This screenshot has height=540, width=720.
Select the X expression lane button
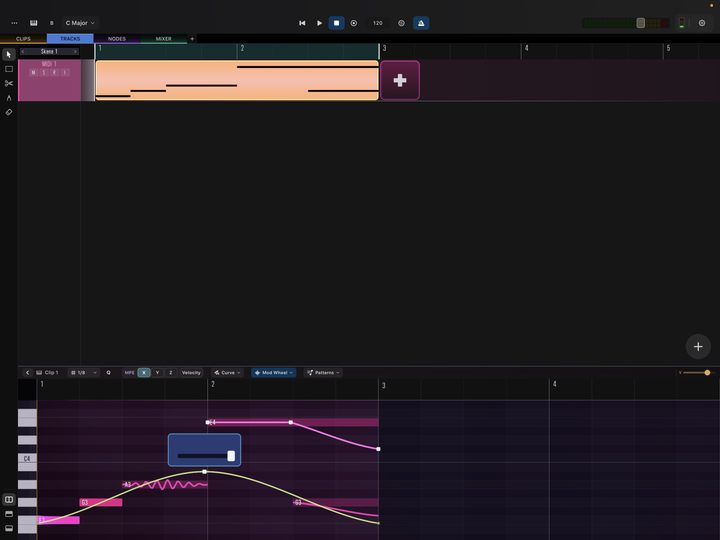click(144, 372)
